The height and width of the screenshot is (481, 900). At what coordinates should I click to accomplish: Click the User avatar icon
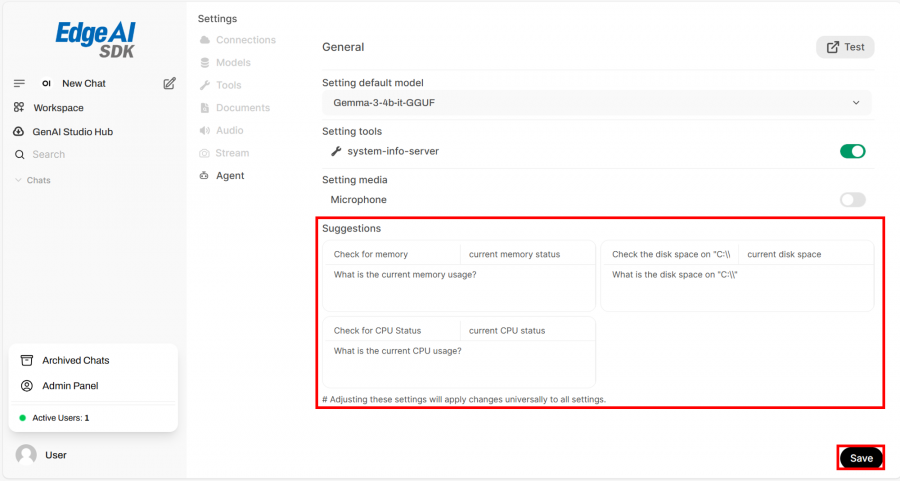[26, 455]
